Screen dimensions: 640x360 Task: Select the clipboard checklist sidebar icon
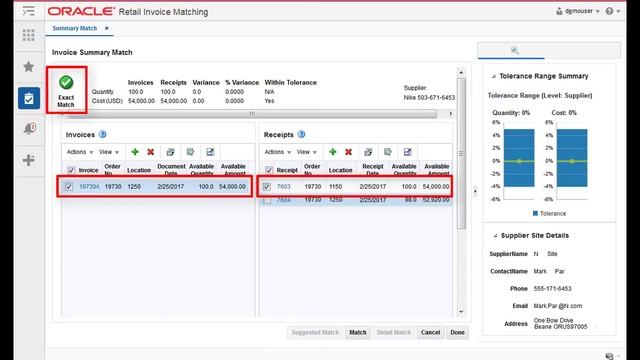click(x=29, y=98)
